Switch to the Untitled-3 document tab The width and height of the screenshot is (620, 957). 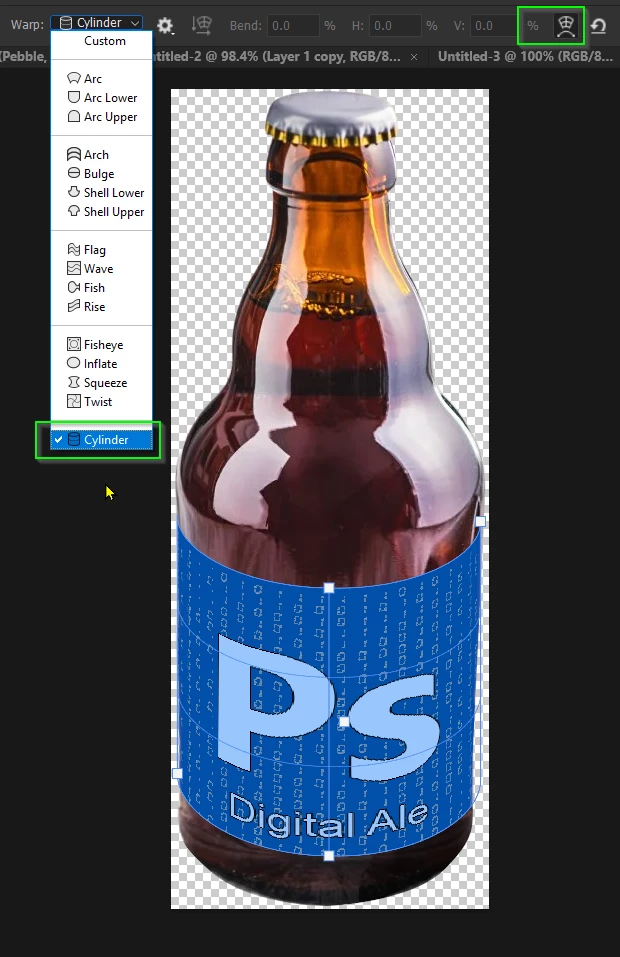point(525,56)
